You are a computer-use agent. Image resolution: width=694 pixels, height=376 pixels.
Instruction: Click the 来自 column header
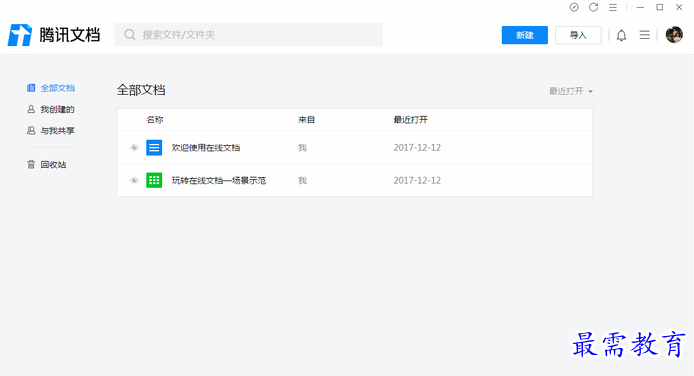coord(306,120)
